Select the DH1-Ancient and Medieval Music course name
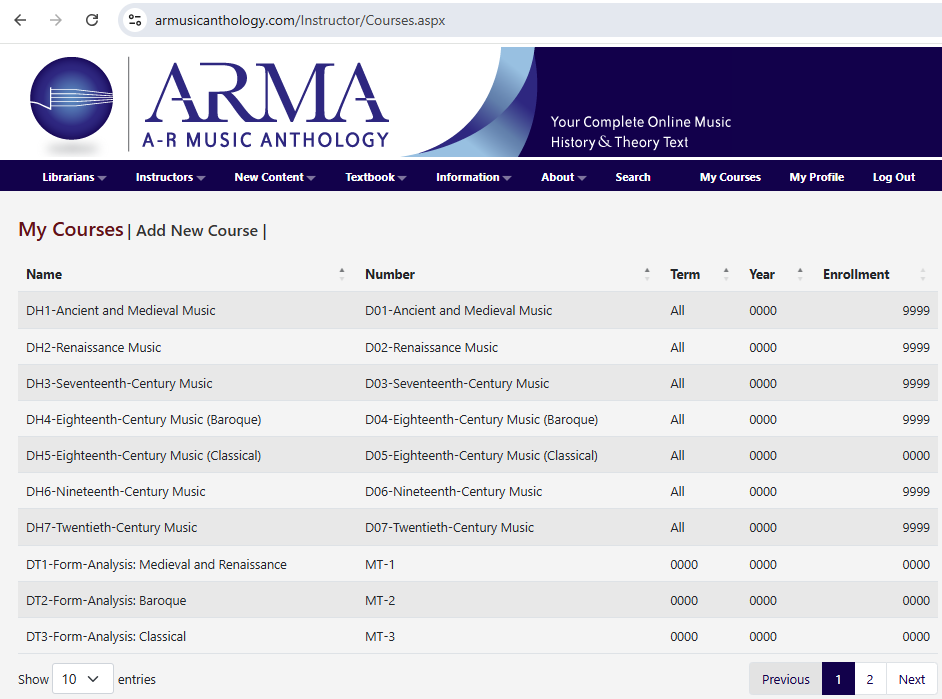Viewport: 942px width, 699px height. coord(121,310)
